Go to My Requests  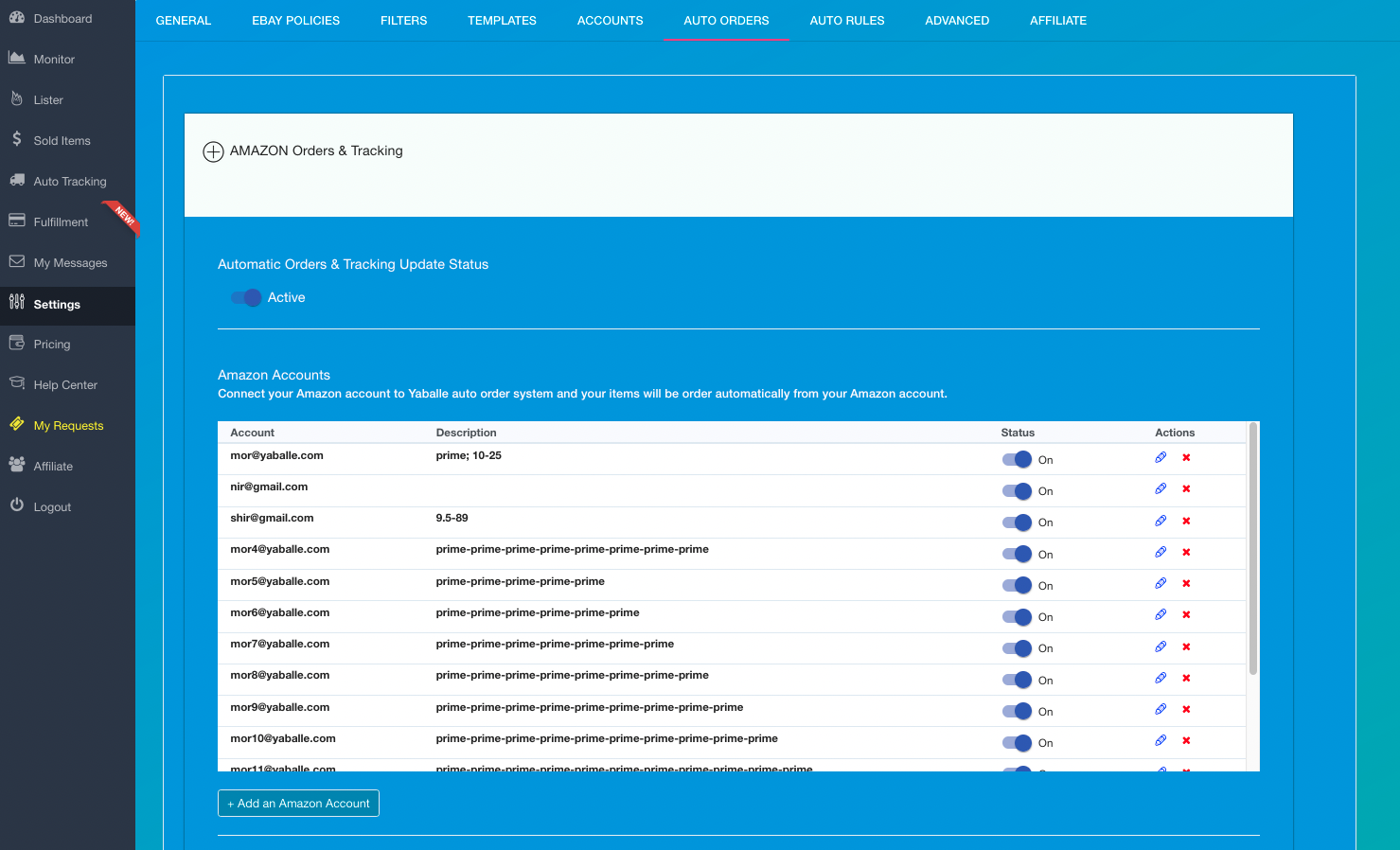(68, 425)
